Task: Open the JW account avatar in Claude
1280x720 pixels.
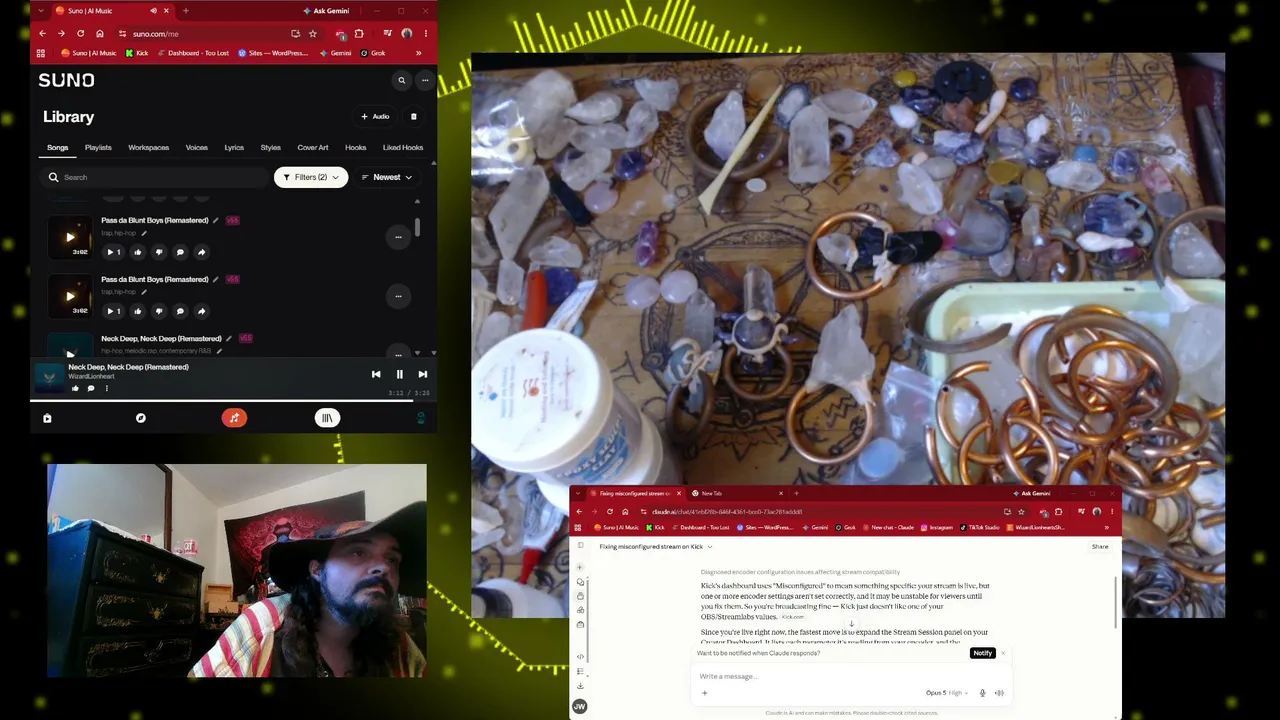Action: point(579,706)
